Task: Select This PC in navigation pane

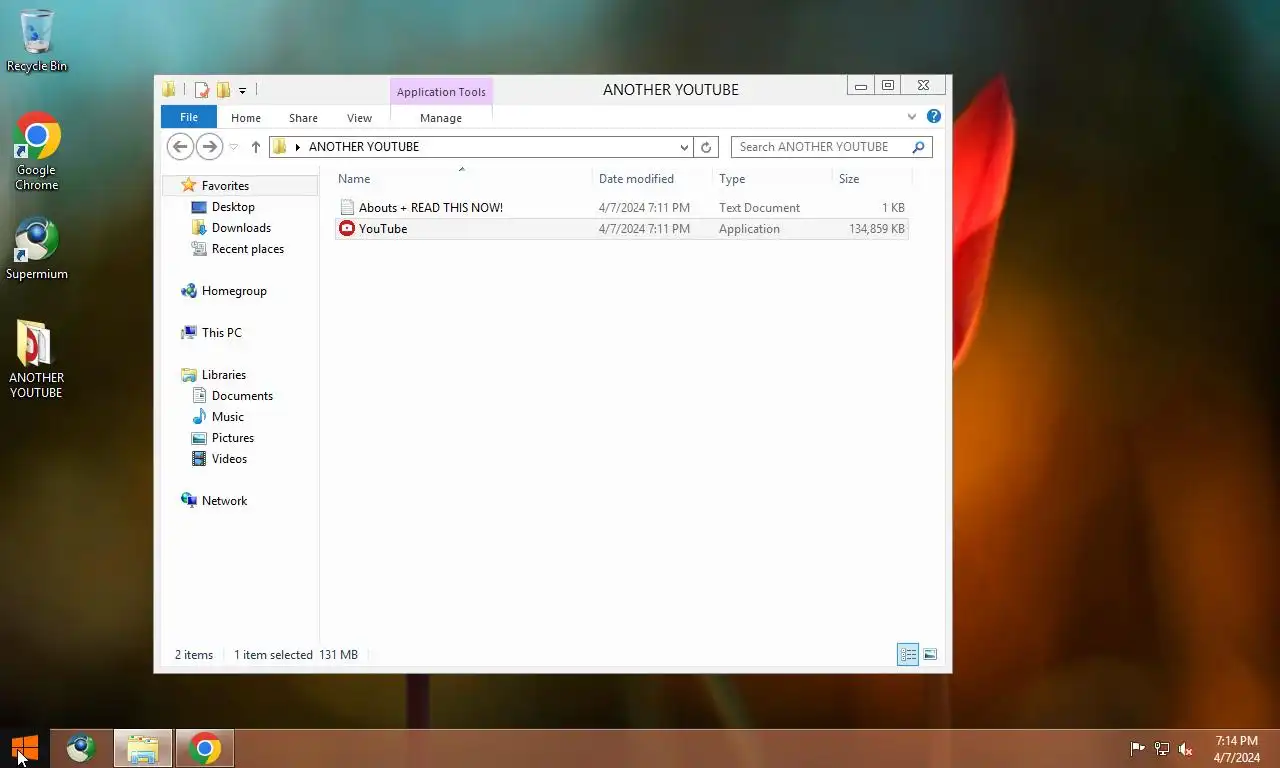Action: (x=221, y=333)
